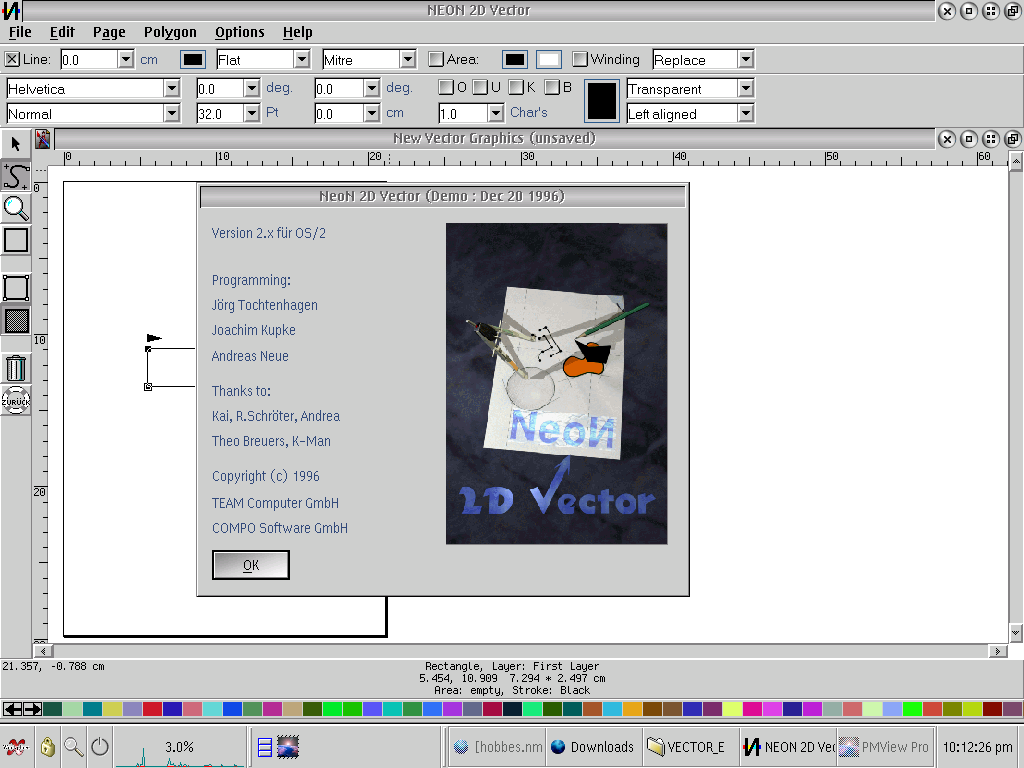Toggle the U underline checkbox
Image resolution: width=1024 pixels, height=768 pixels.
480,88
